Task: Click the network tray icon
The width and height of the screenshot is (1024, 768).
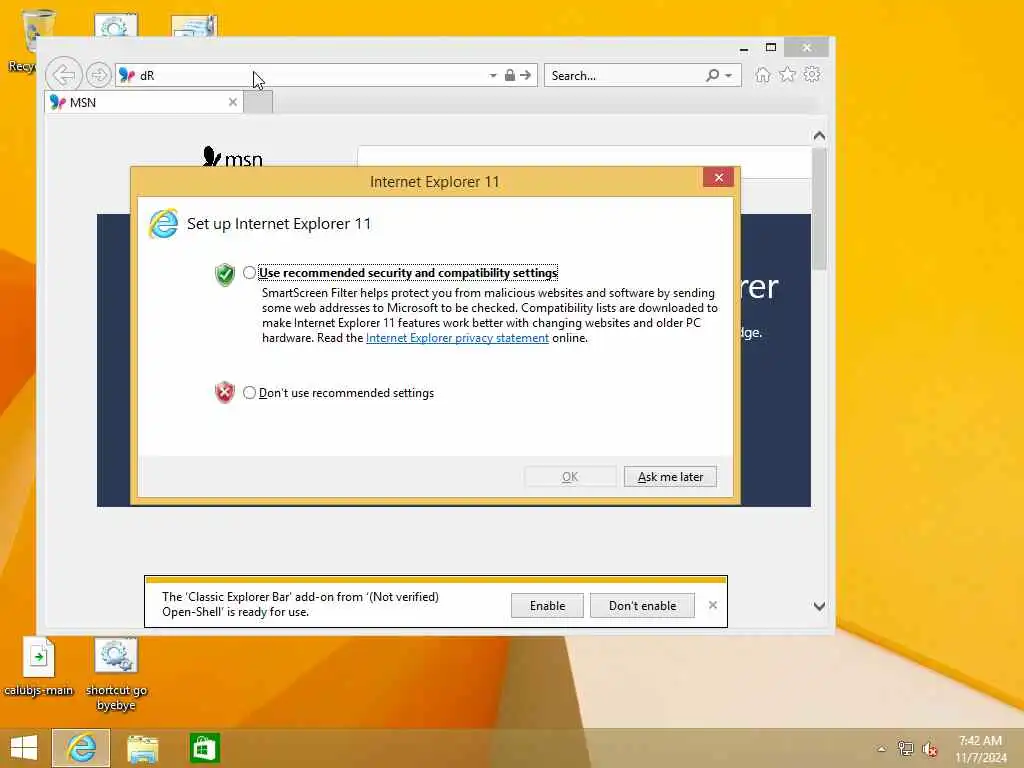Action: [905, 748]
